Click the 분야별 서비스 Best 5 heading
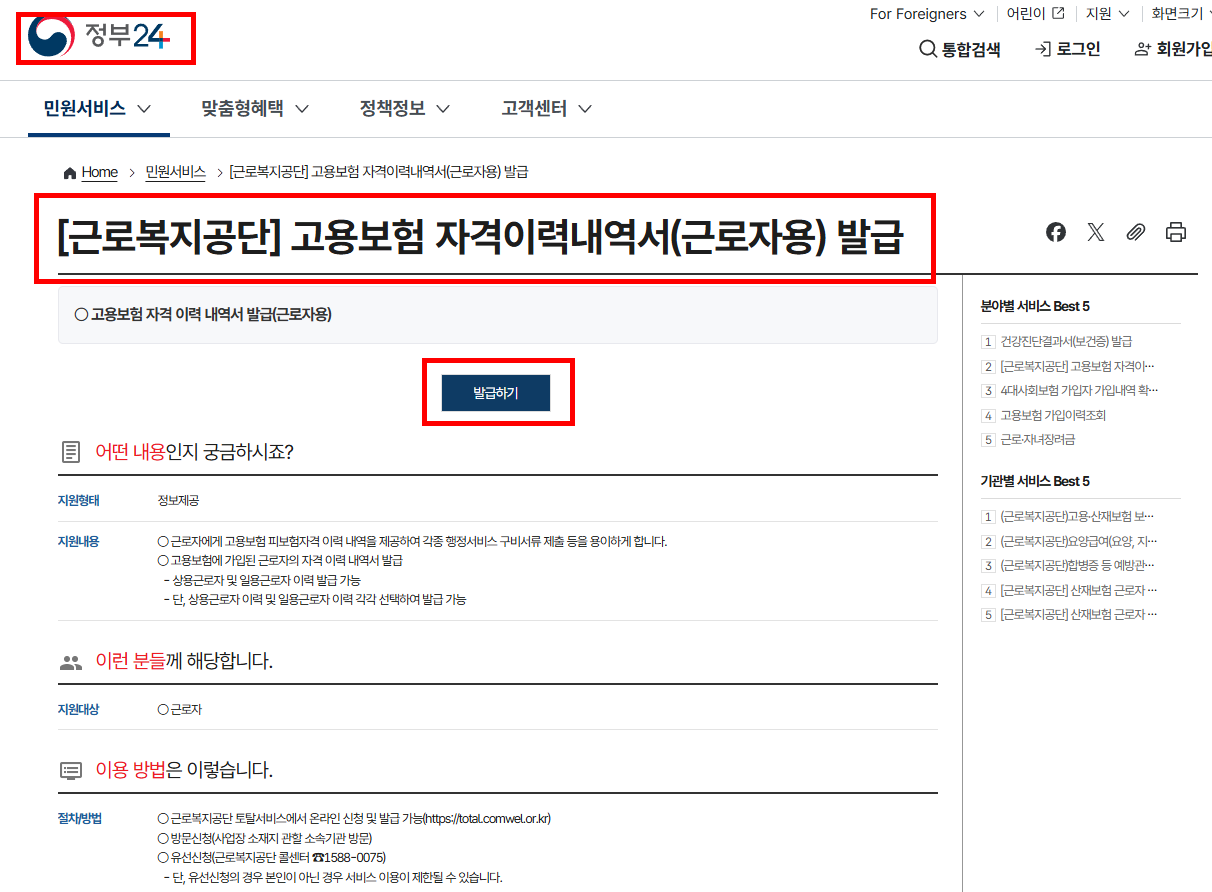Screen dimensions: 1212x892 [x=1035, y=306]
